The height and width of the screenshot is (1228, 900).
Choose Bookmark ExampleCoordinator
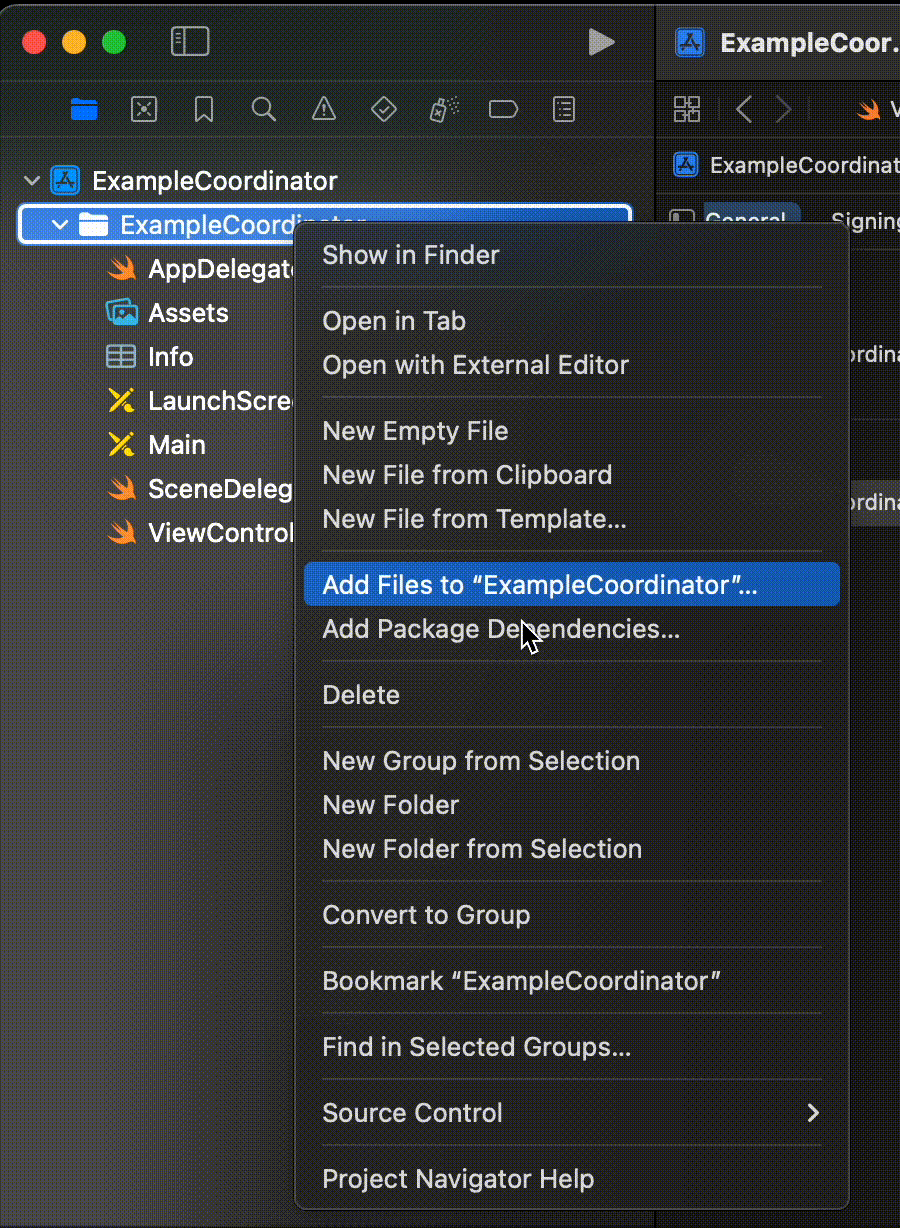572,981
